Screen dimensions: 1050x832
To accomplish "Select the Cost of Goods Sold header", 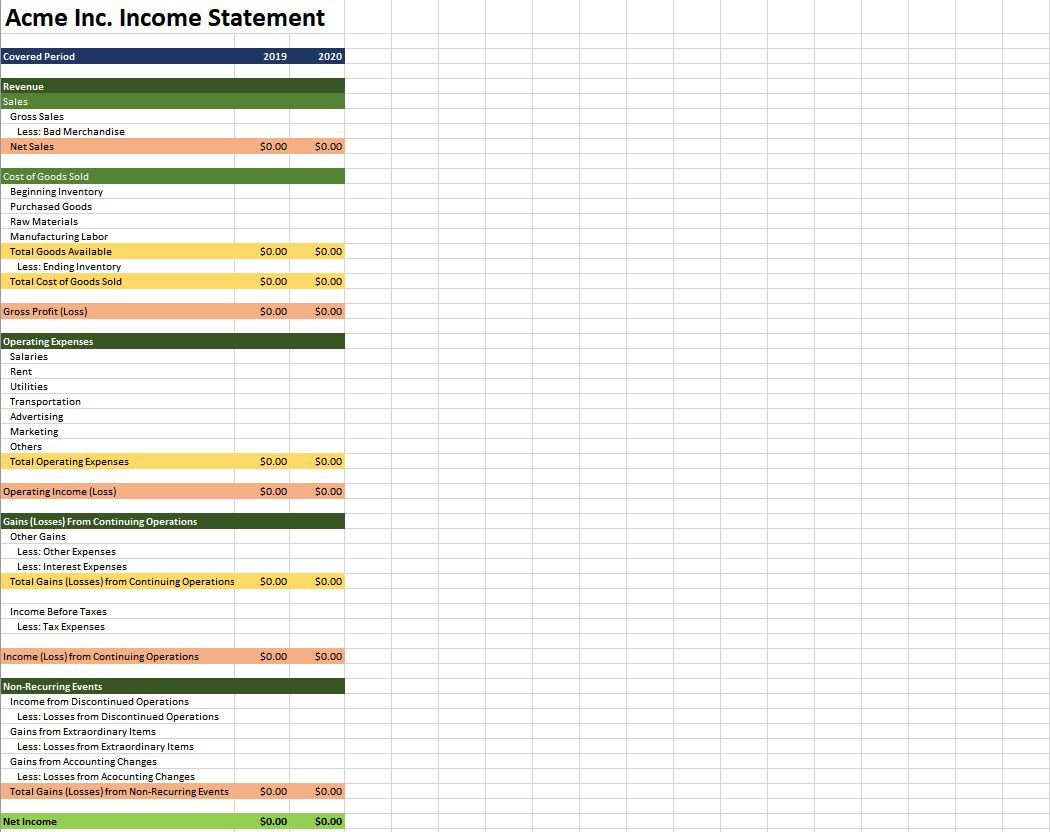I will pos(46,177).
